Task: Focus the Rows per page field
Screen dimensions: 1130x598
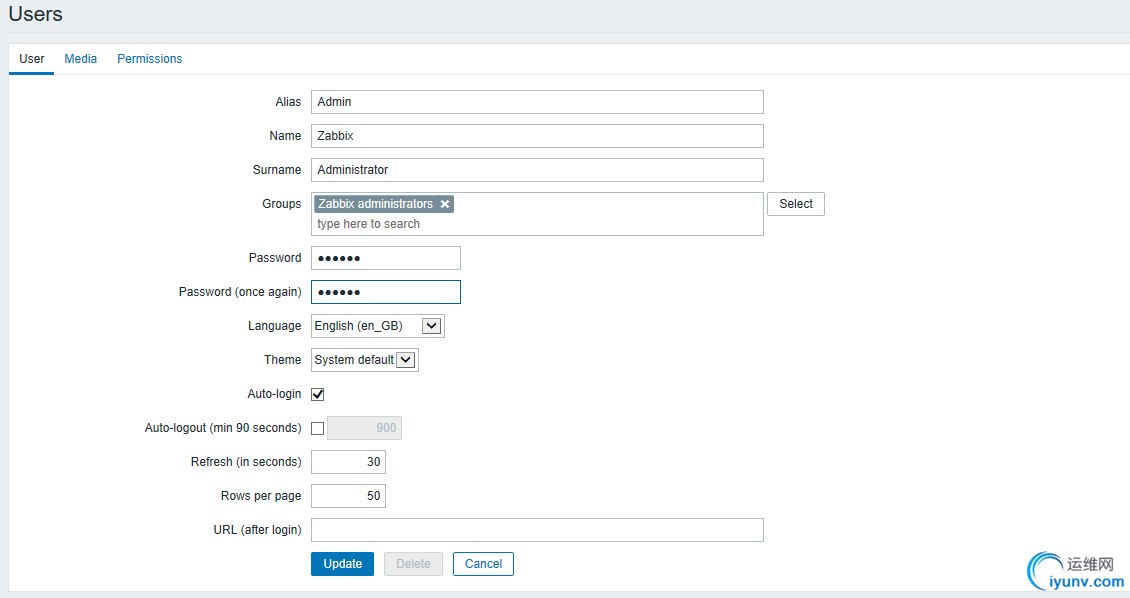Action: click(x=348, y=496)
